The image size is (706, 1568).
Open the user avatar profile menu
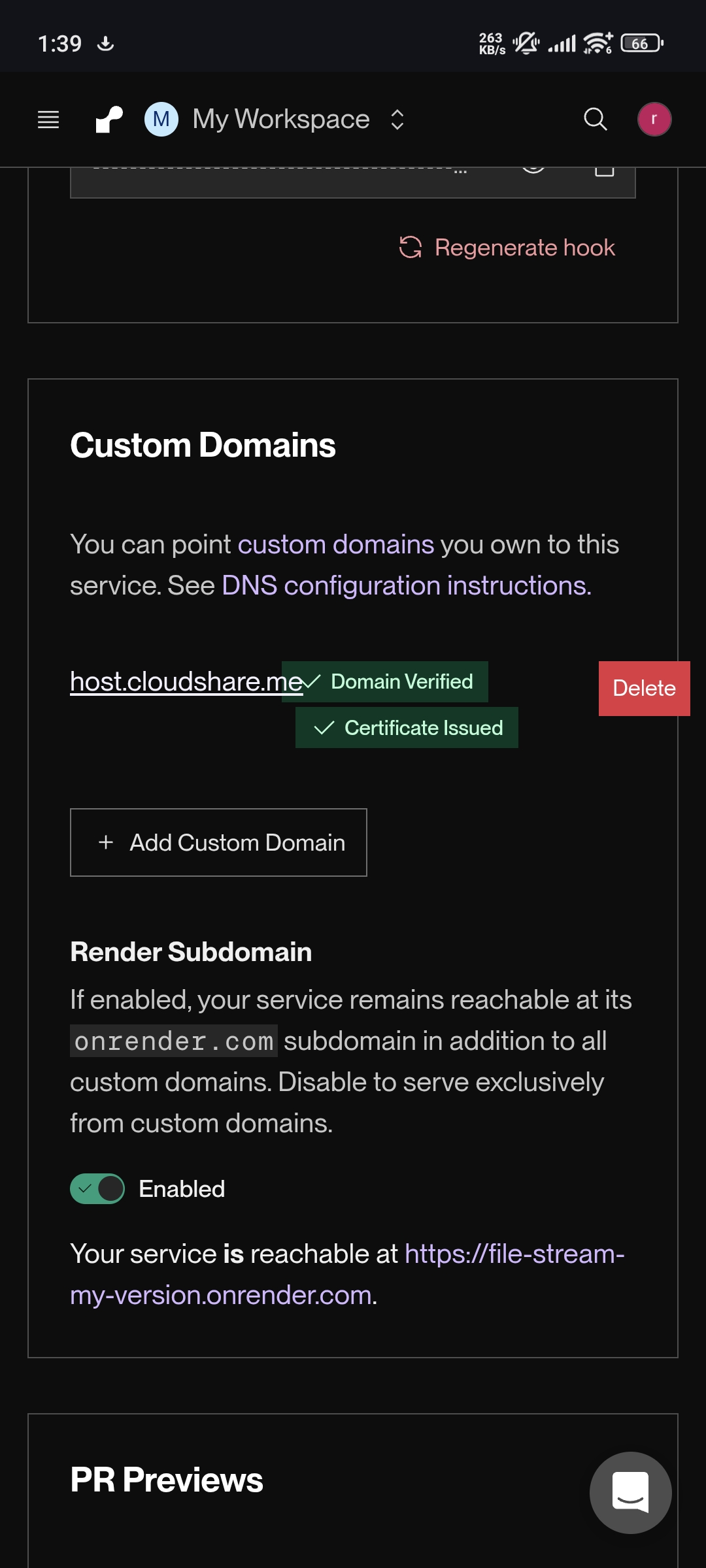pyautogui.click(x=654, y=120)
